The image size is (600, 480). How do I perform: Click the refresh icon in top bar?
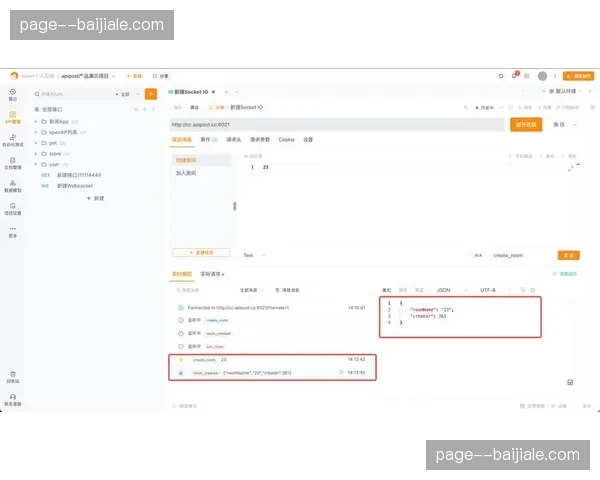pos(501,76)
